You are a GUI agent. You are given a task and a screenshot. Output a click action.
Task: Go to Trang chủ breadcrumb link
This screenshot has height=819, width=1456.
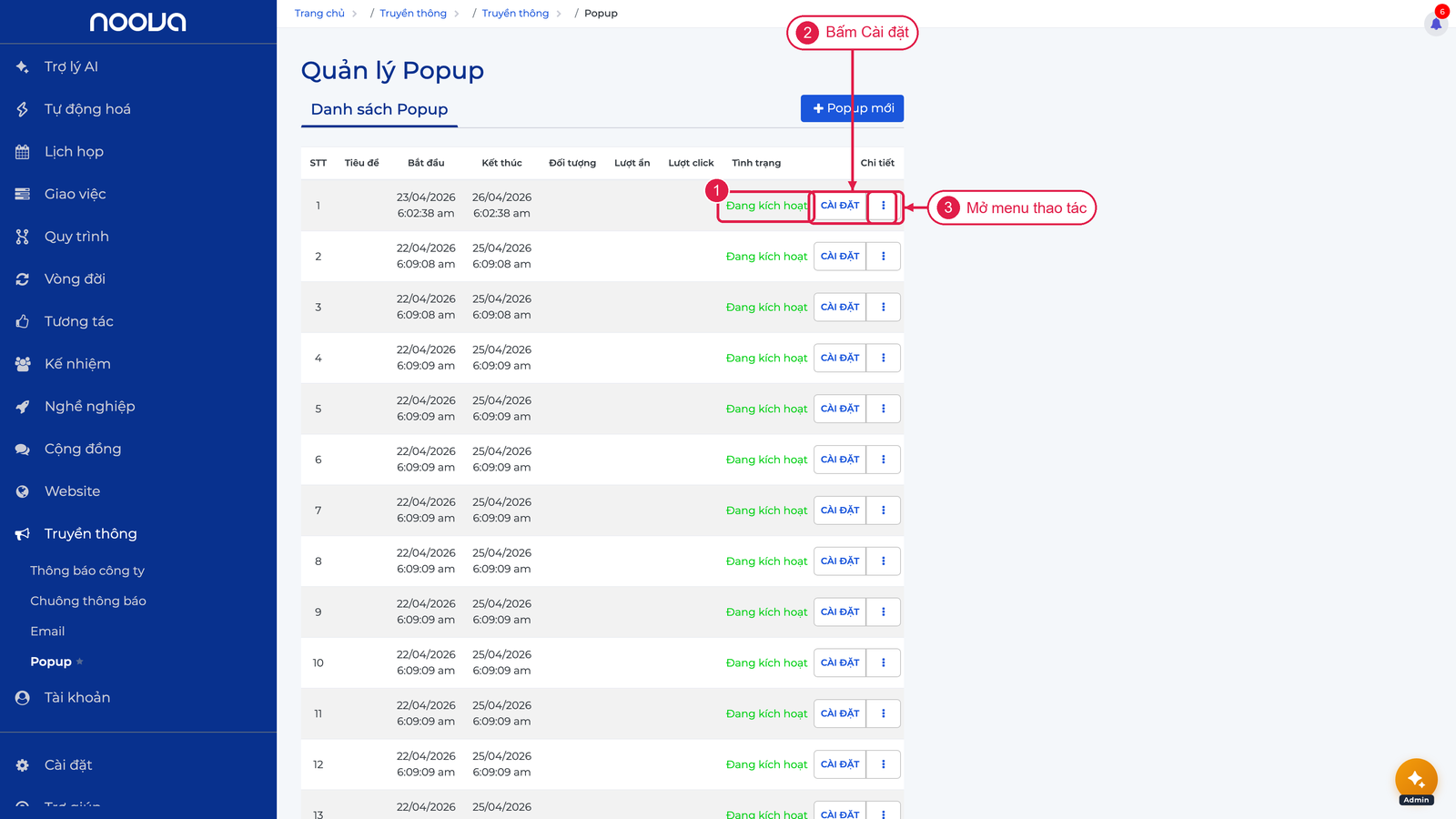click(319, 14)
